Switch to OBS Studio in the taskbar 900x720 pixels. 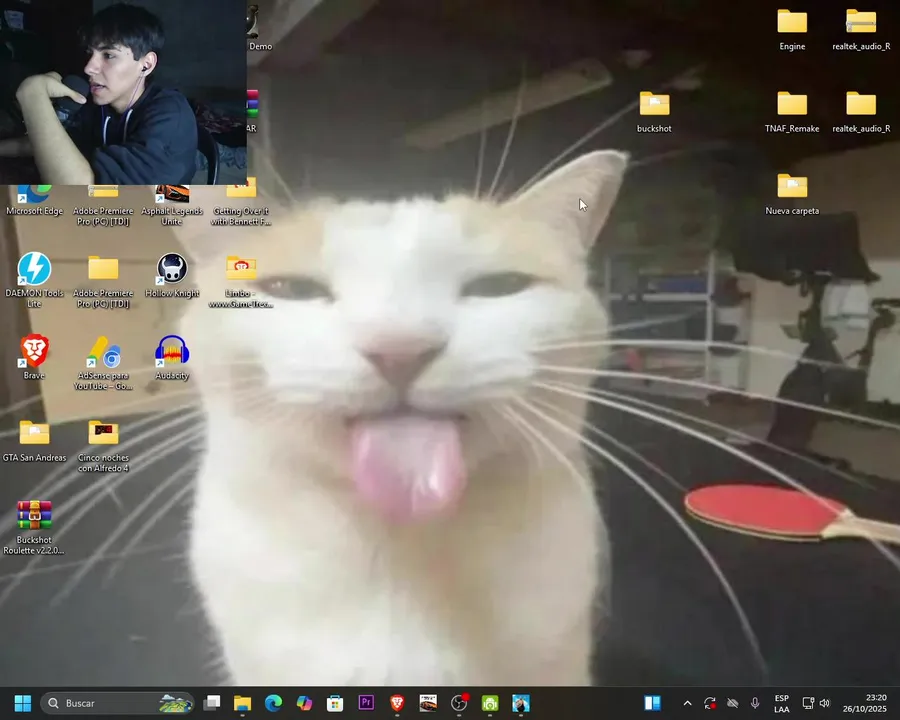pyautogui.click(x=459, y=703)
